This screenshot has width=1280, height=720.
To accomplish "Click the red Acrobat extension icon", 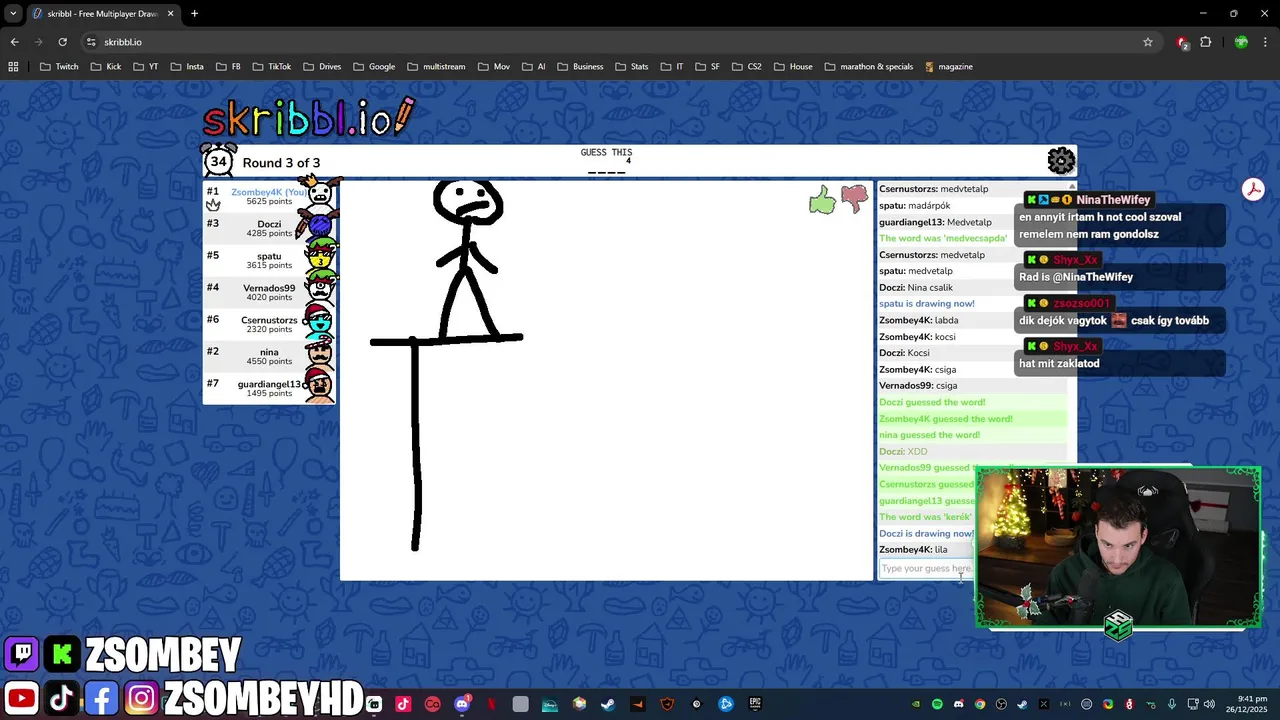I will 1253,189.
